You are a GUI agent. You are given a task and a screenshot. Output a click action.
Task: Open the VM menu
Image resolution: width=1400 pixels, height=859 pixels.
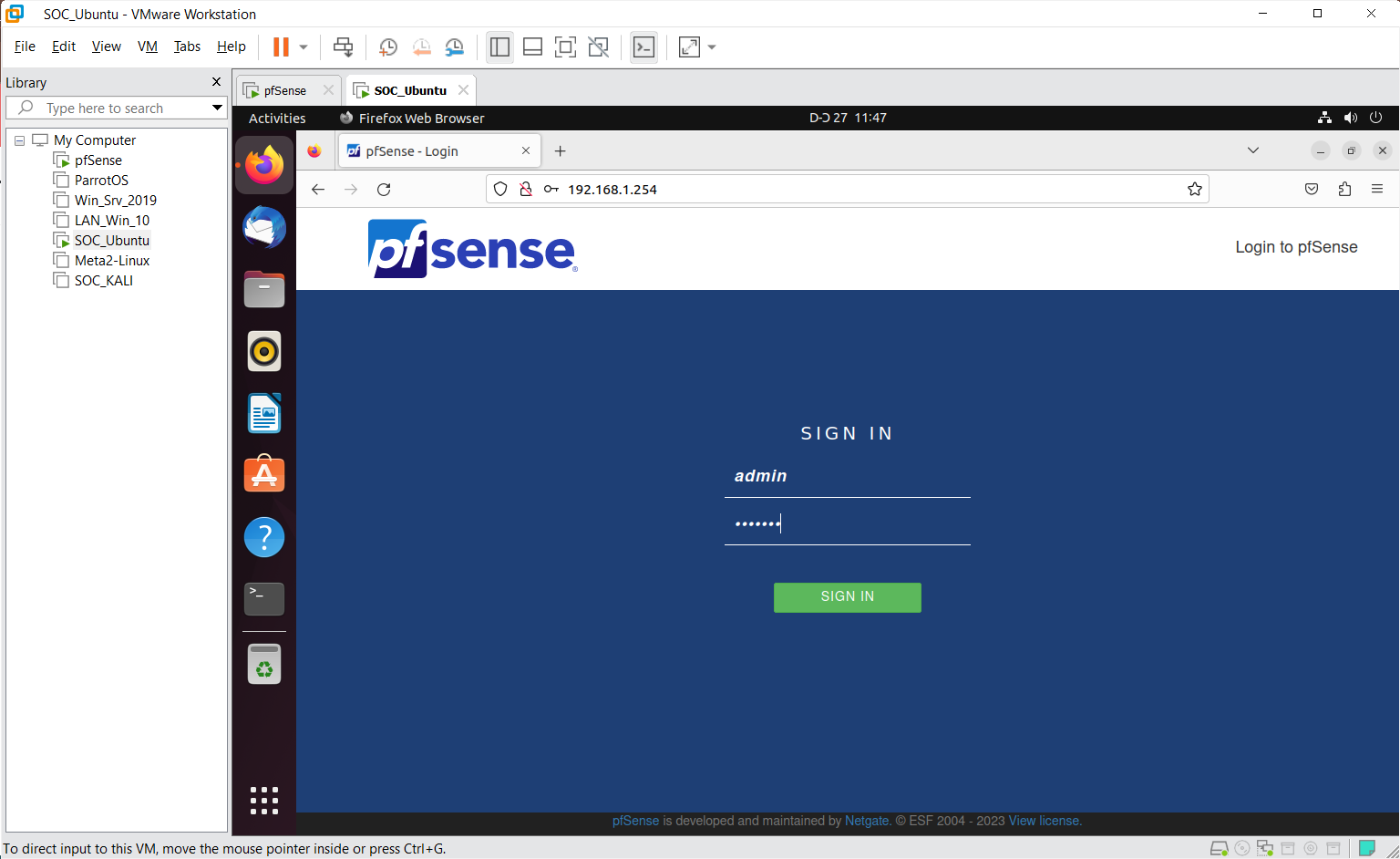(x=148, y=47)
